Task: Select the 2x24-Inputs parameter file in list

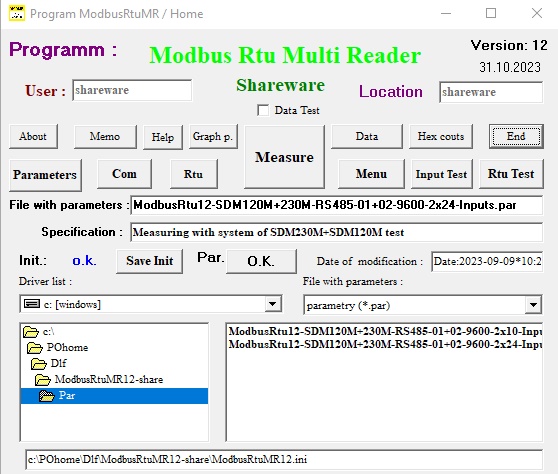Action: [x=385, y=344]
